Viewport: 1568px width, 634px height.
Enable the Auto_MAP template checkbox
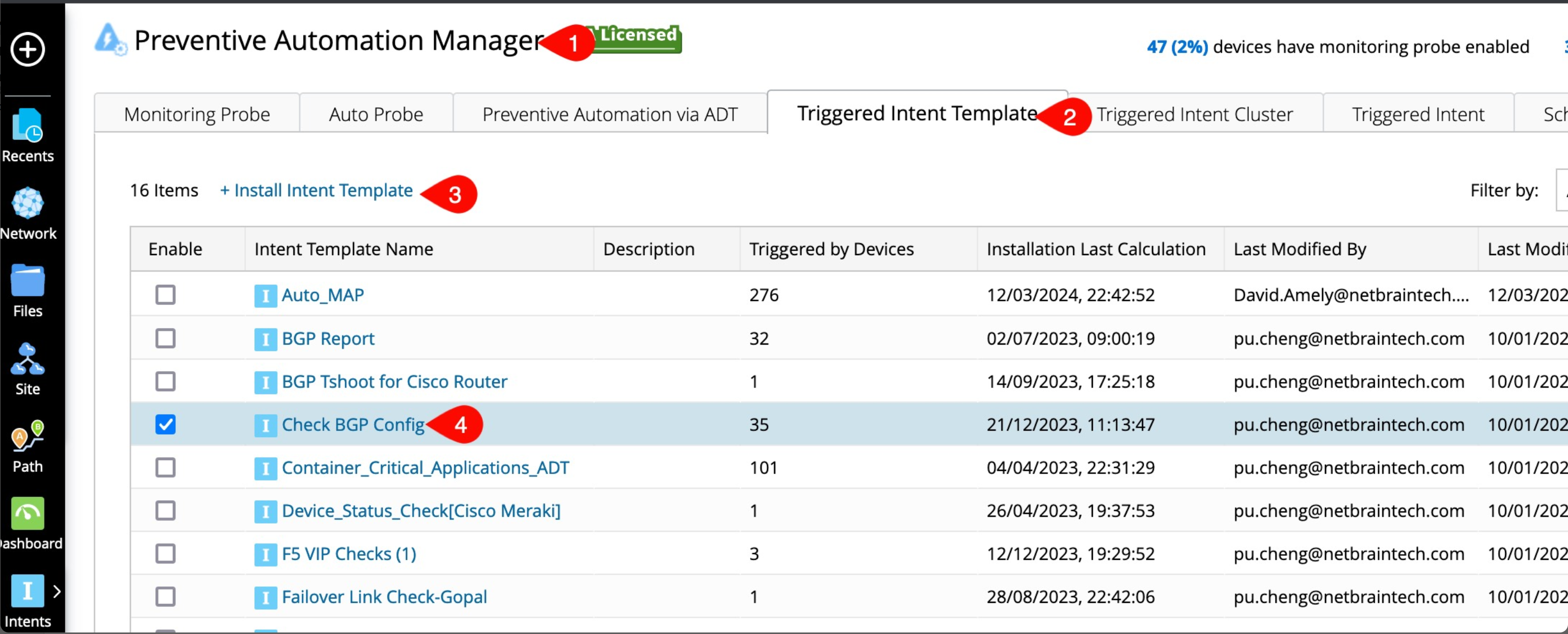tap(166, 295)
